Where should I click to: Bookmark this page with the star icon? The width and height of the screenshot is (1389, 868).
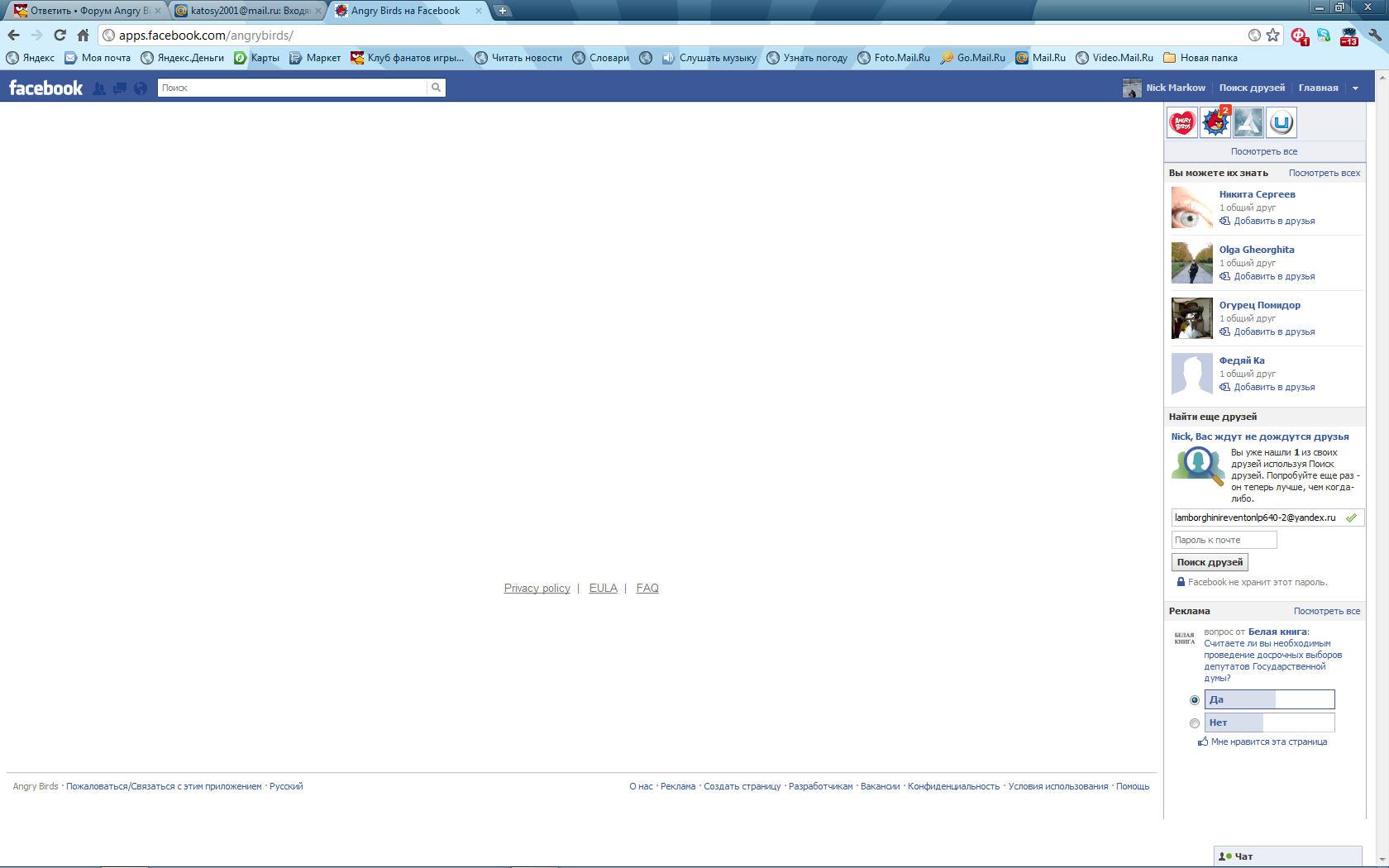[1273, 35]
